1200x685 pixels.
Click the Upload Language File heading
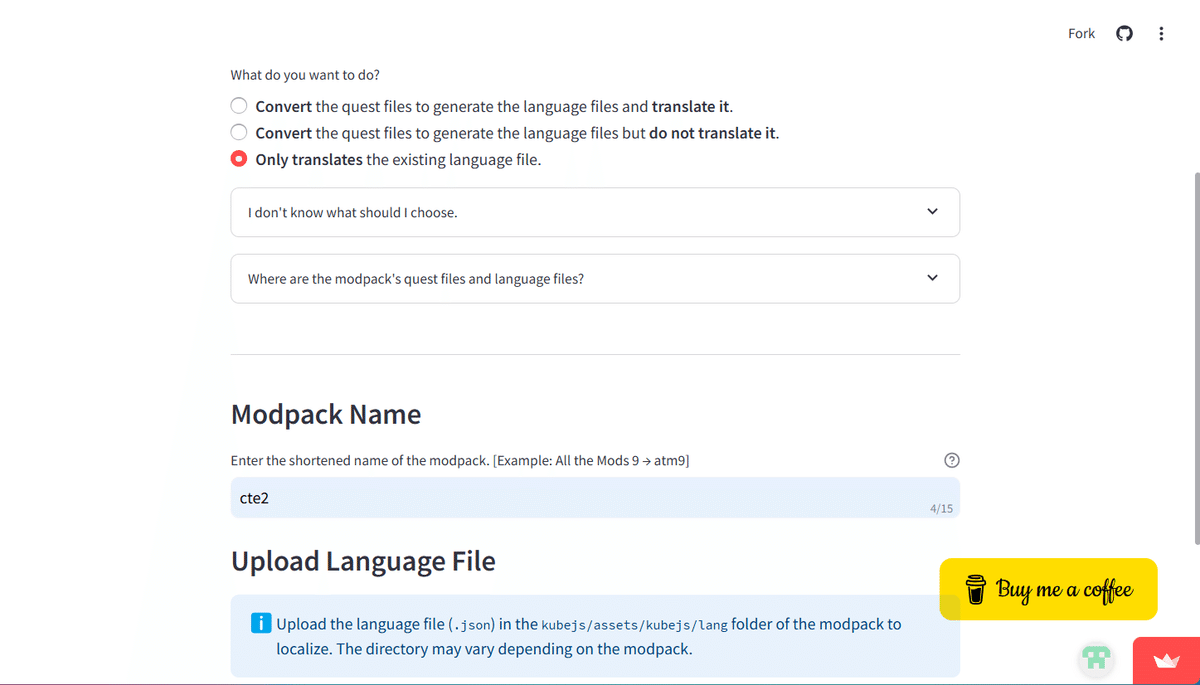363,561
